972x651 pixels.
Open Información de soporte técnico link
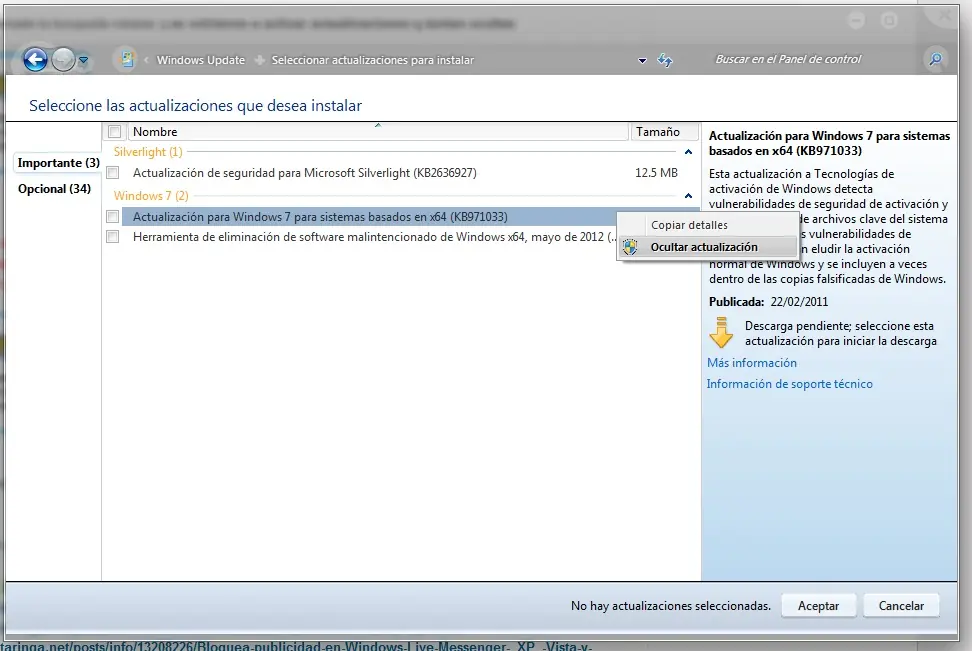point(790,384)
